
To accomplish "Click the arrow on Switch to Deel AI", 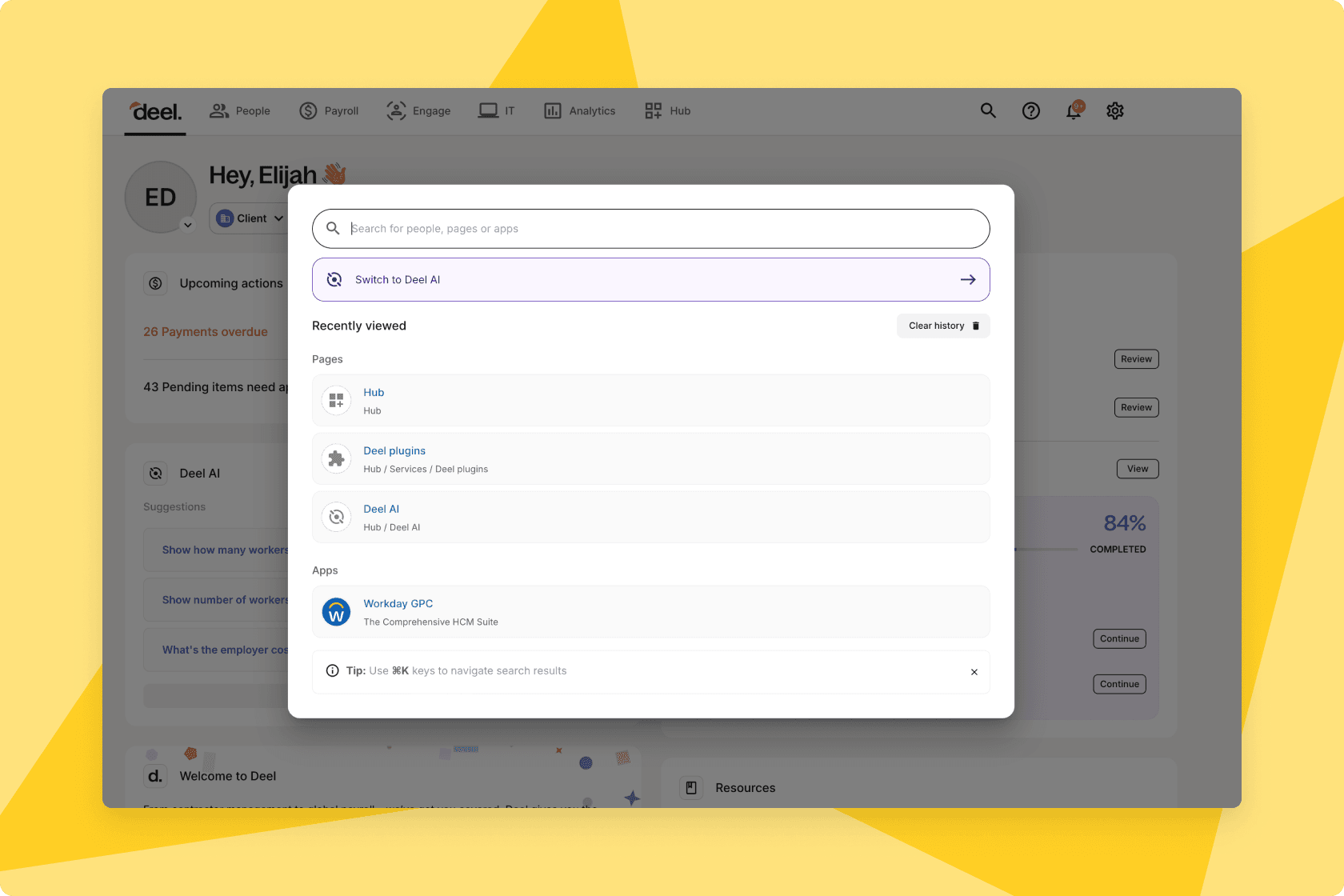I will point(968,280).
